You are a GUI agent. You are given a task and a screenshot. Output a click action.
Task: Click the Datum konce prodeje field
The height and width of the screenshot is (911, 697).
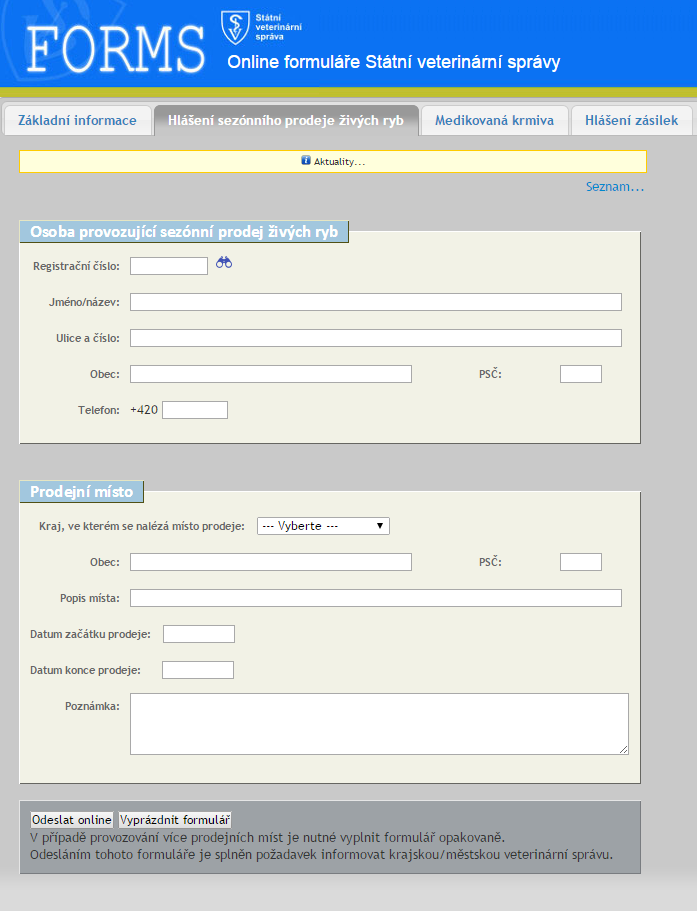pyautogui.click(x=198, y=670)
